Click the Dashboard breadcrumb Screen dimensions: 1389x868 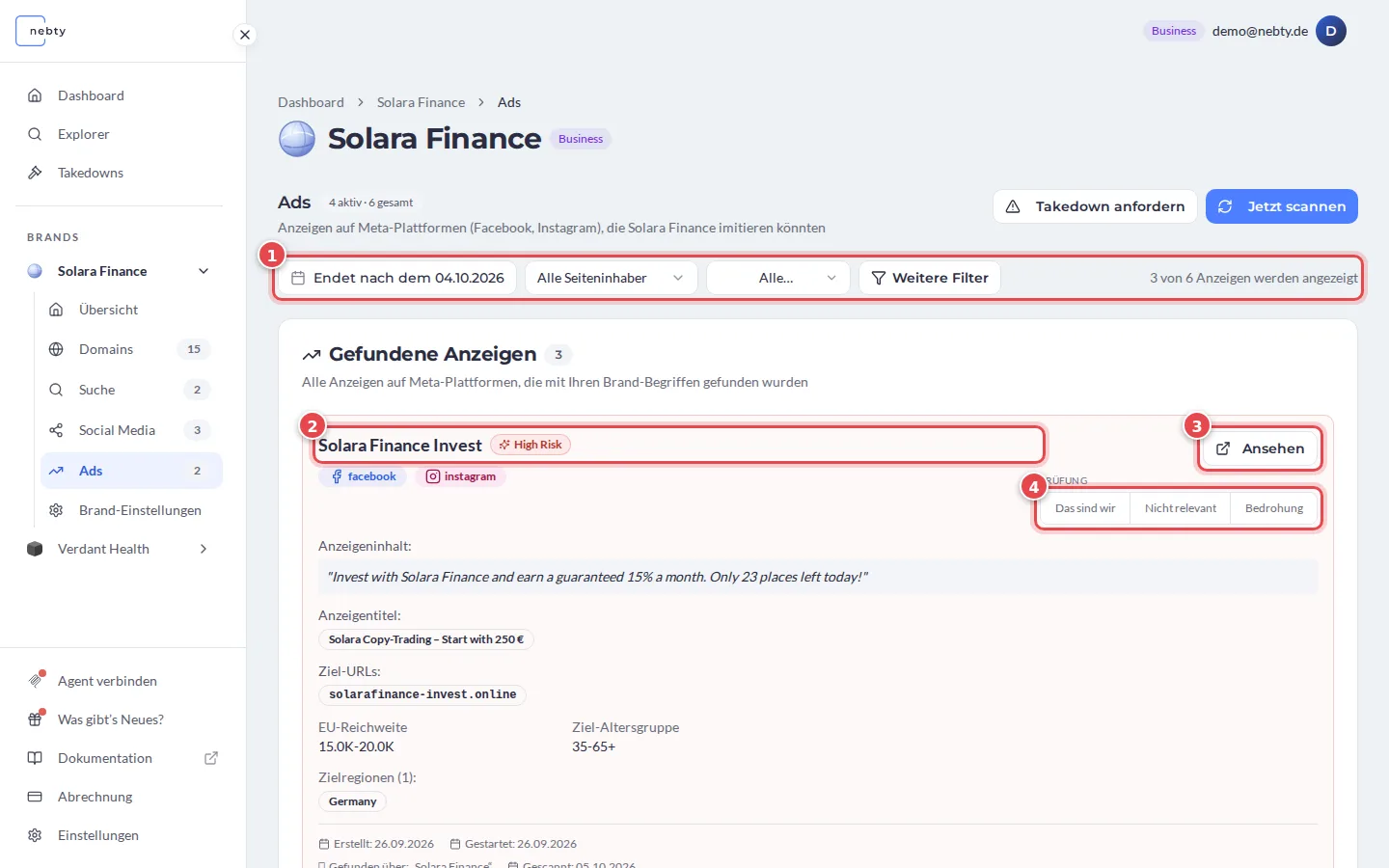311,102
